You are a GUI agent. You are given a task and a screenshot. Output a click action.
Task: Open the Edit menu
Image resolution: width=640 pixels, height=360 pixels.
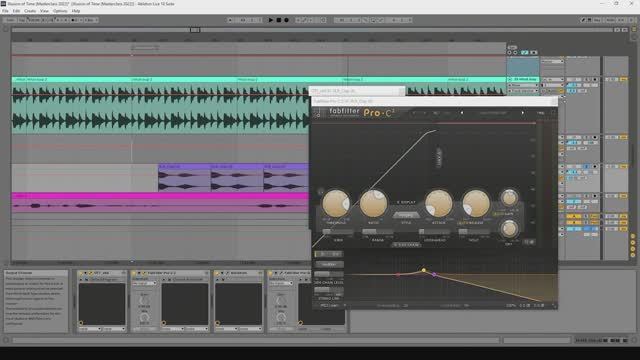[x=16, y=11]
